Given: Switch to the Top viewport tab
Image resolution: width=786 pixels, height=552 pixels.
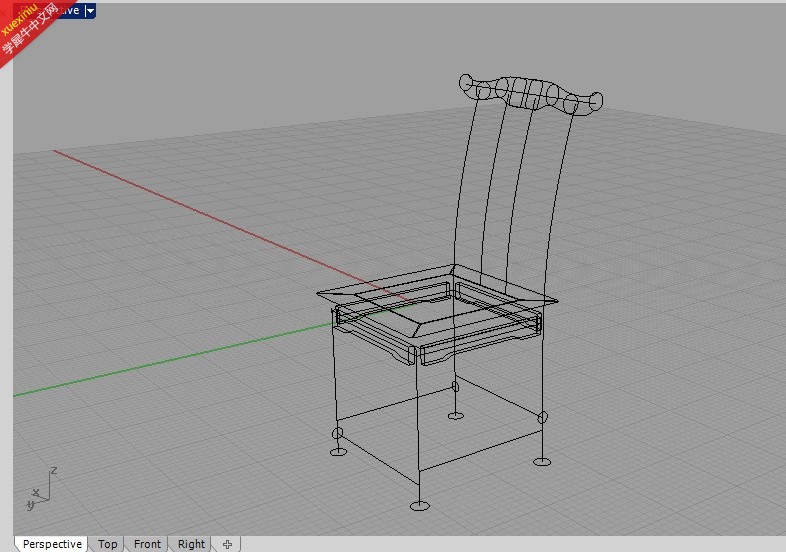Looking at the screenshot, I should coord(107,544).
